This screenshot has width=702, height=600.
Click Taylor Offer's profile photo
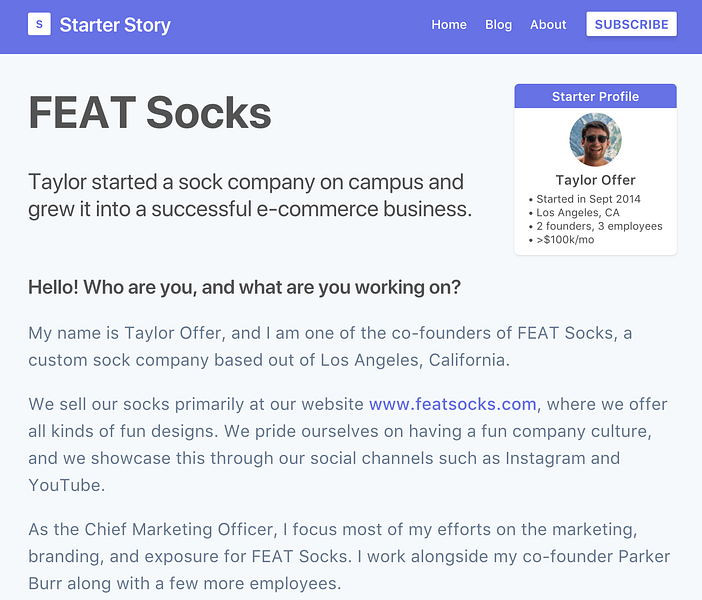(x=595, y=139)
